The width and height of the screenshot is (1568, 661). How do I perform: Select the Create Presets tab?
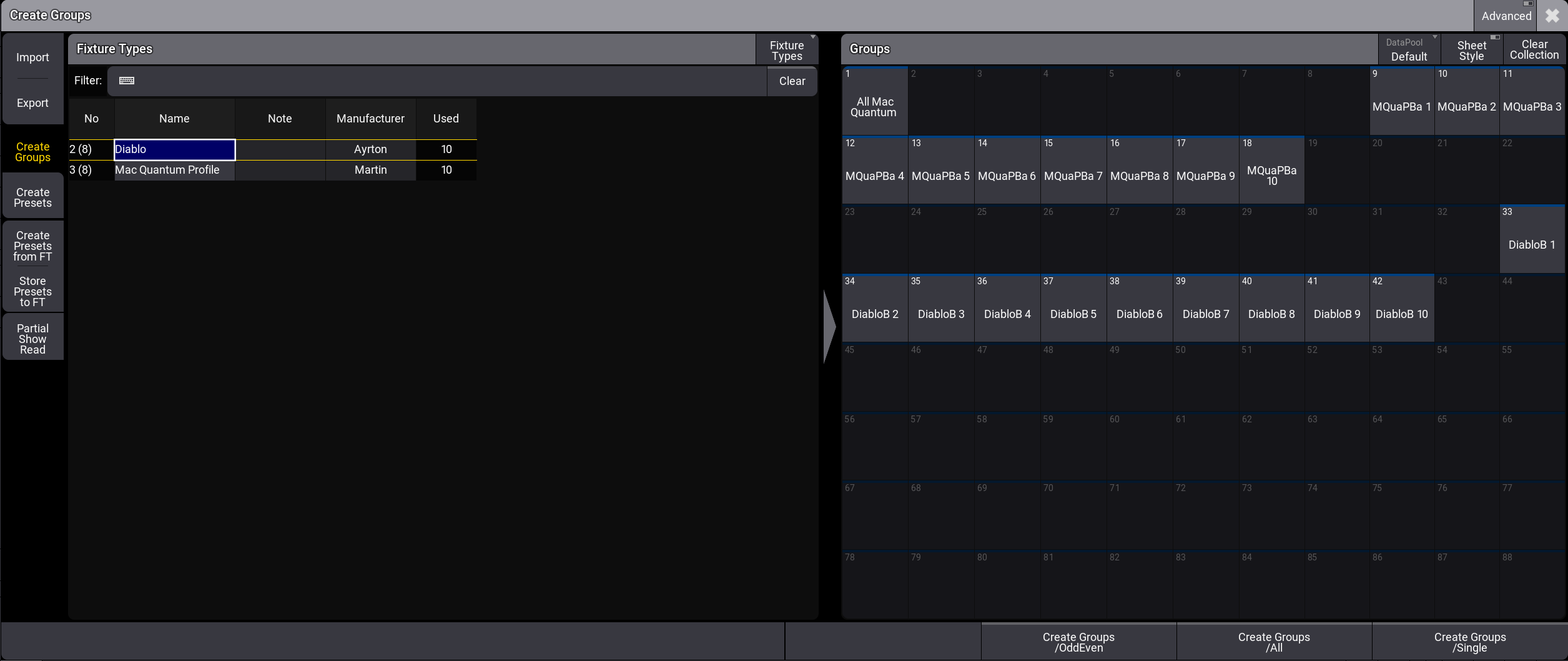32,197
